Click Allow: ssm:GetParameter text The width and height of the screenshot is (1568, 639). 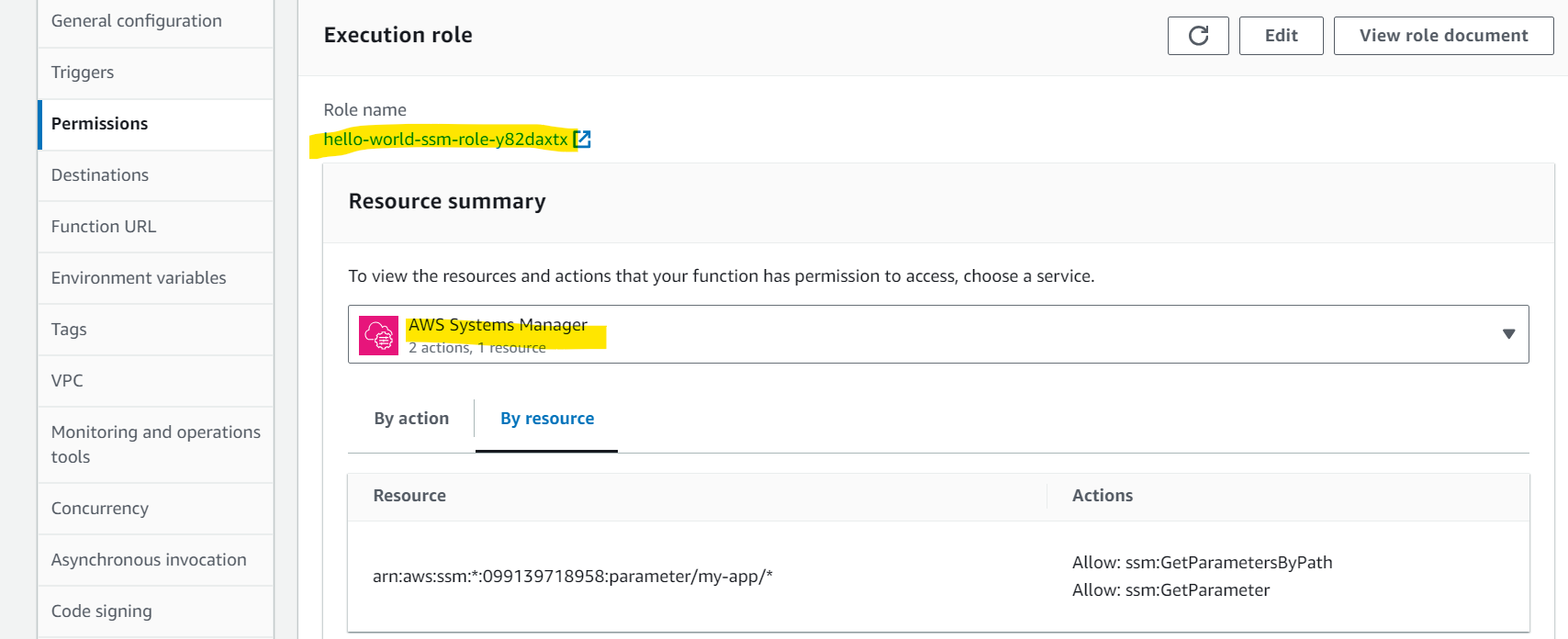(1171, 590)
